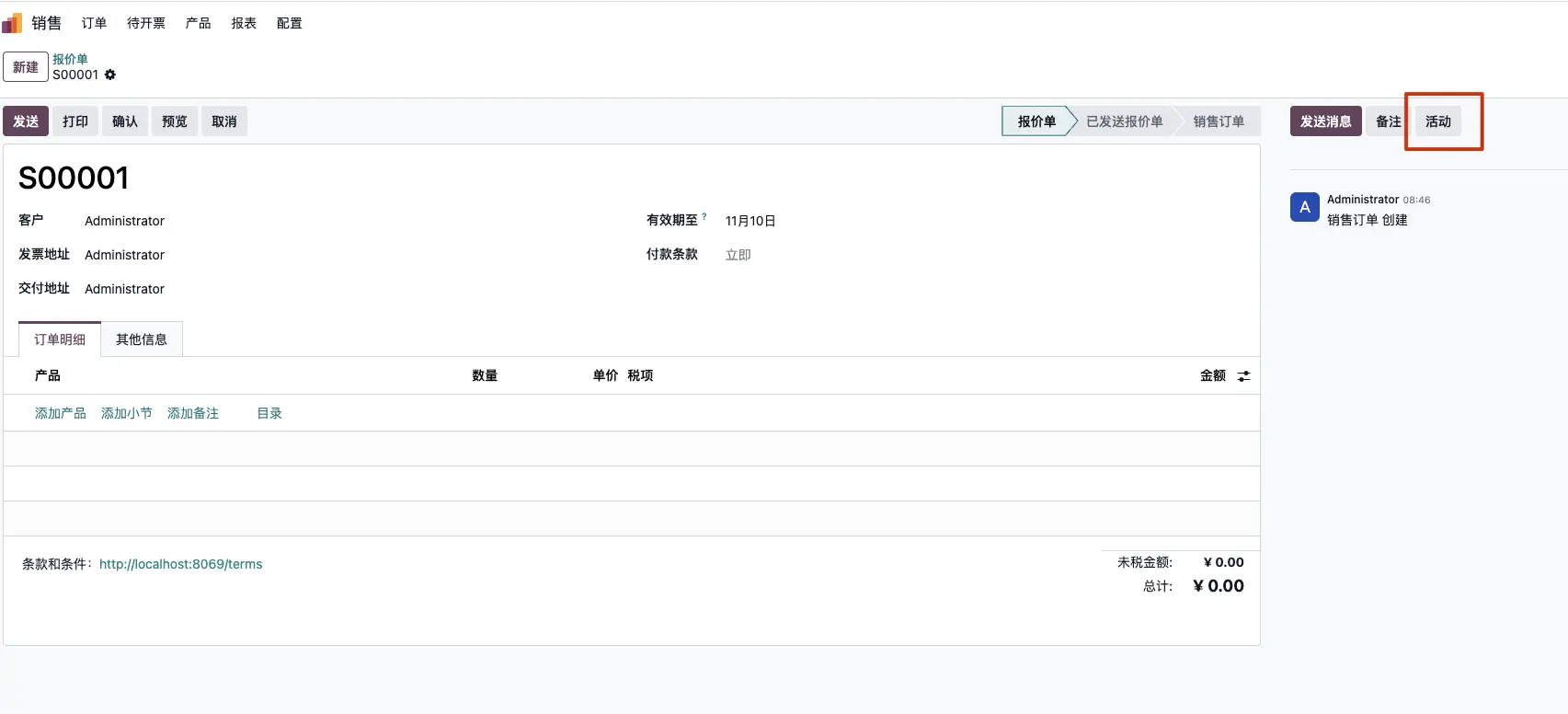The image size is (1568, 714).
Task: Click the 添加小节 link
Action: click(x=127, y=414)
